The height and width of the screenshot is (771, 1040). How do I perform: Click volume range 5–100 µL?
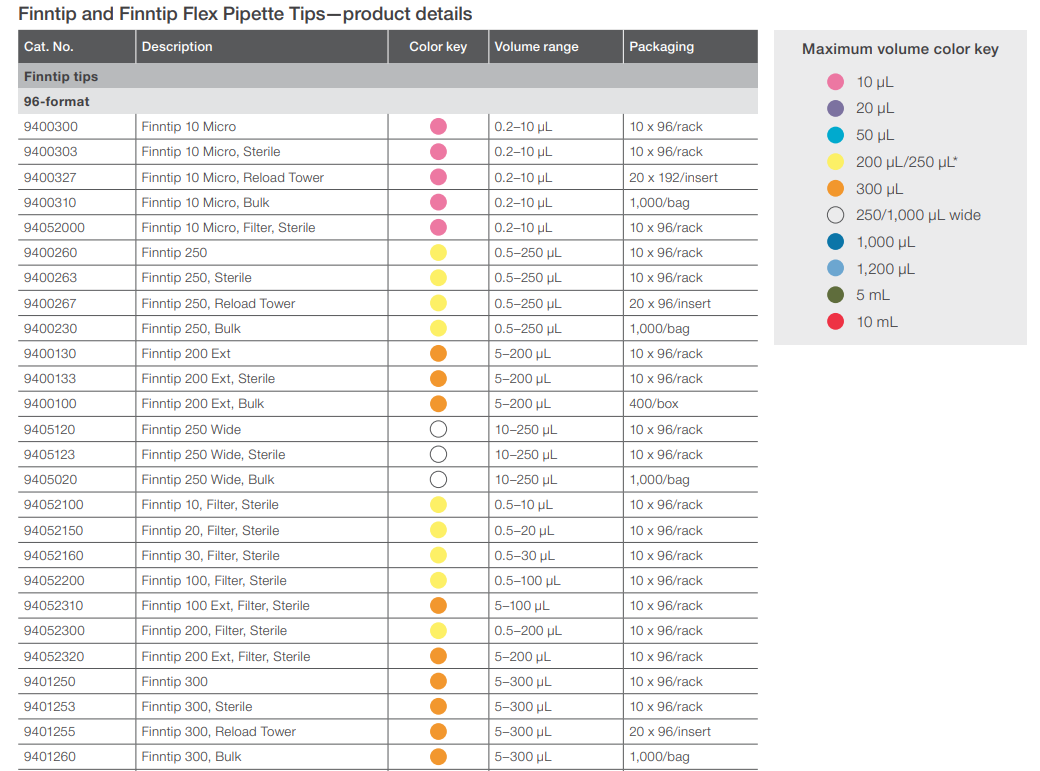(x=521, y=606)
